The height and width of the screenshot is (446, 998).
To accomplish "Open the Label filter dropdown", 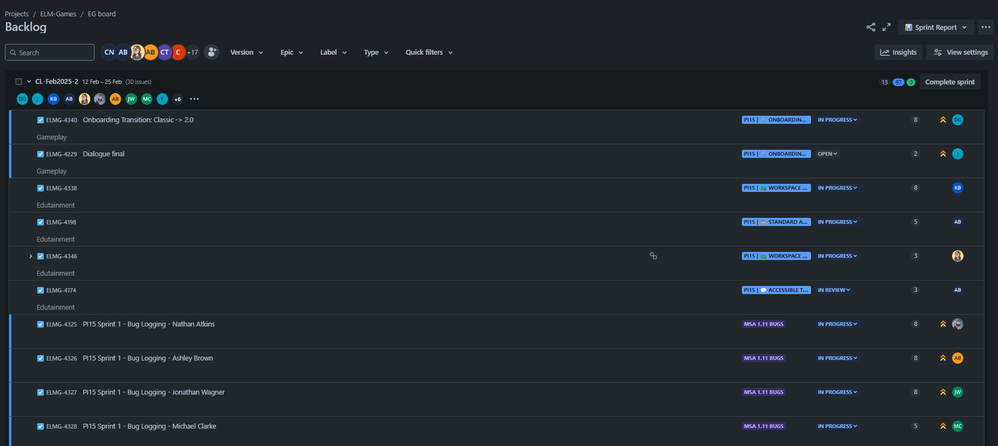I will [333, 52].
